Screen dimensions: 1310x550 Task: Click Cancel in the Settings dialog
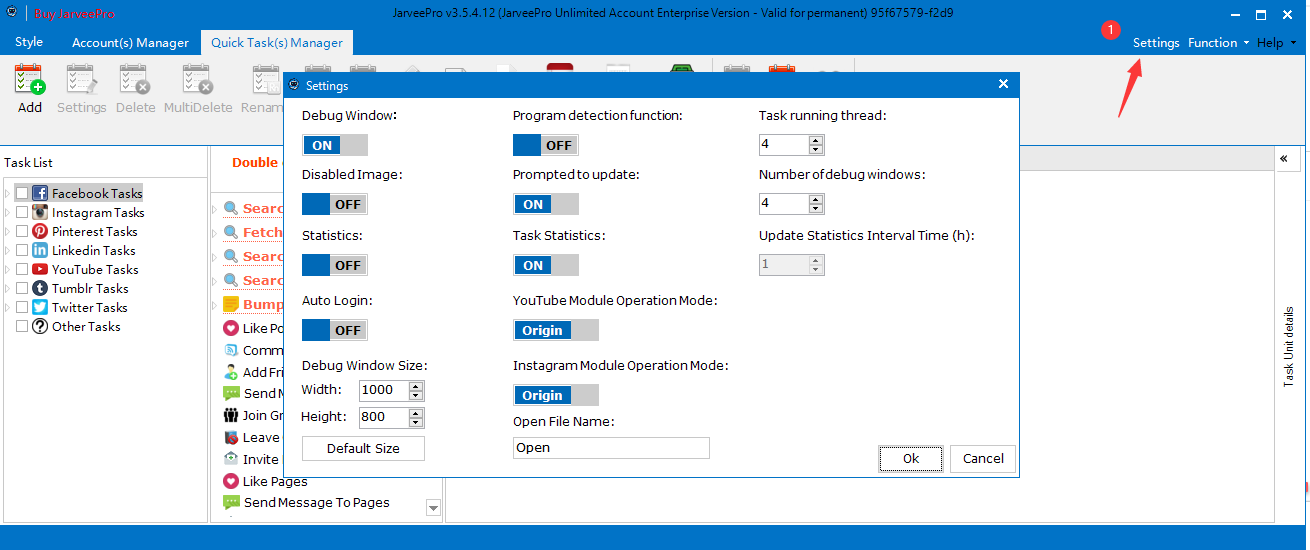[x=983, y=458]
